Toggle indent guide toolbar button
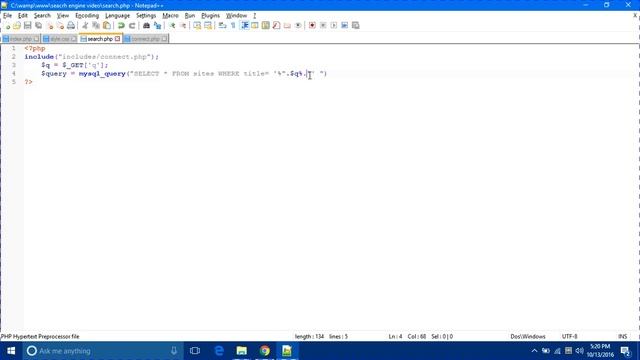 244,26
